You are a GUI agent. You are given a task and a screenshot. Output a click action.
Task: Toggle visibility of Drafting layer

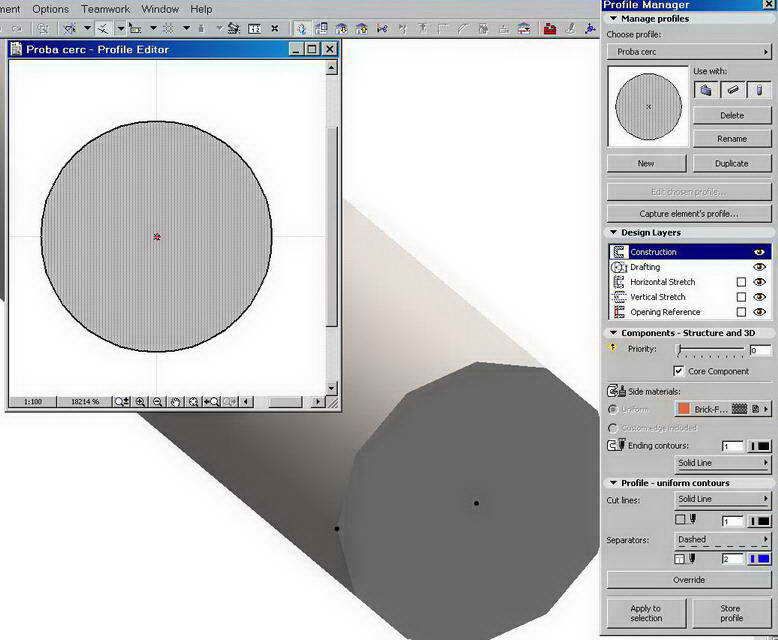point(759,267)
